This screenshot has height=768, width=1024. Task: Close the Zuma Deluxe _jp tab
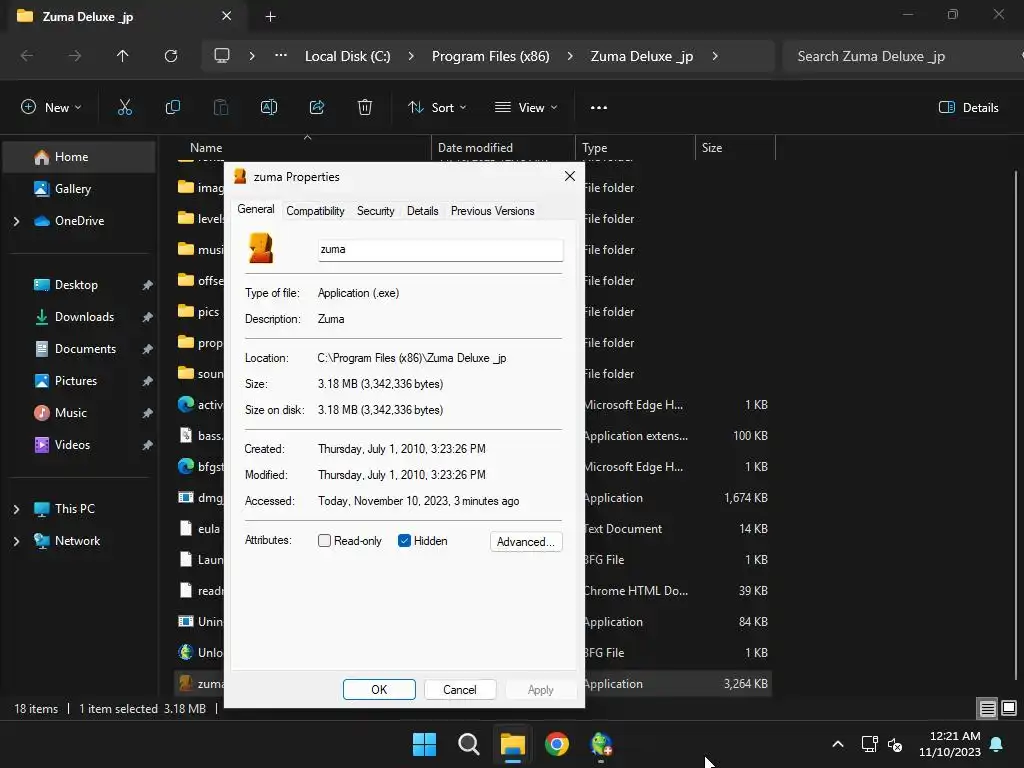pos(227,16)
